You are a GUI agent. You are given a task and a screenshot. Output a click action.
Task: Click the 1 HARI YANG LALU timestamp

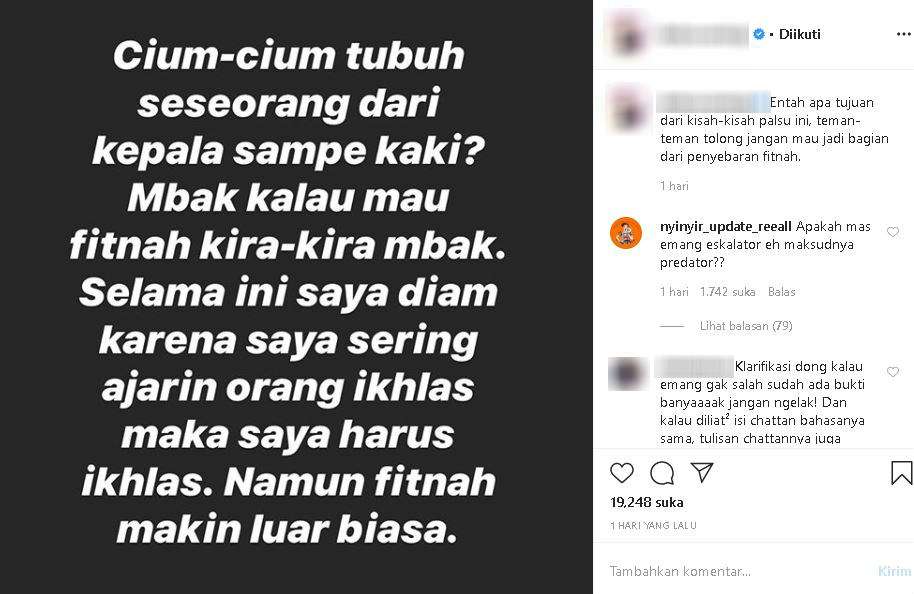point(653,526)
